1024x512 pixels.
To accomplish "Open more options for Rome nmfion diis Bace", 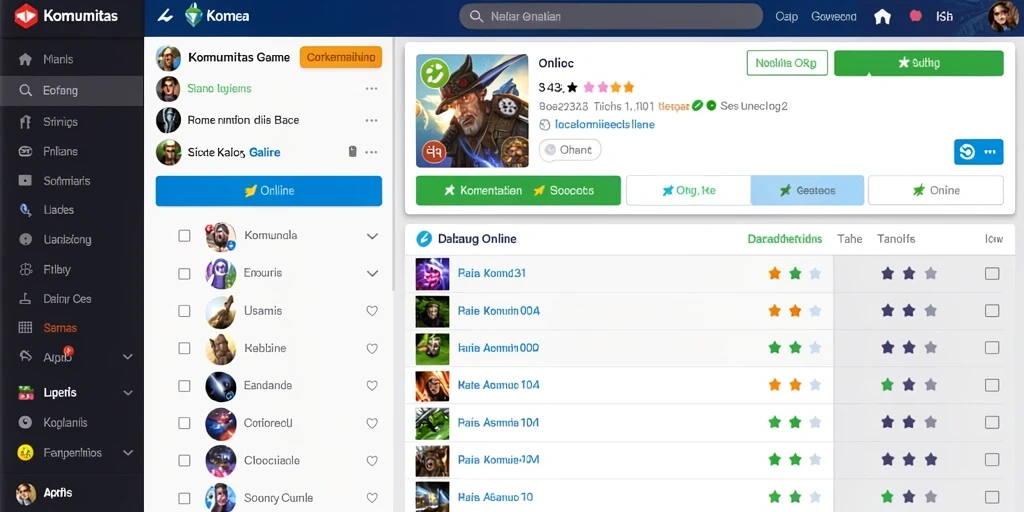I will click(x=372, y=120).
